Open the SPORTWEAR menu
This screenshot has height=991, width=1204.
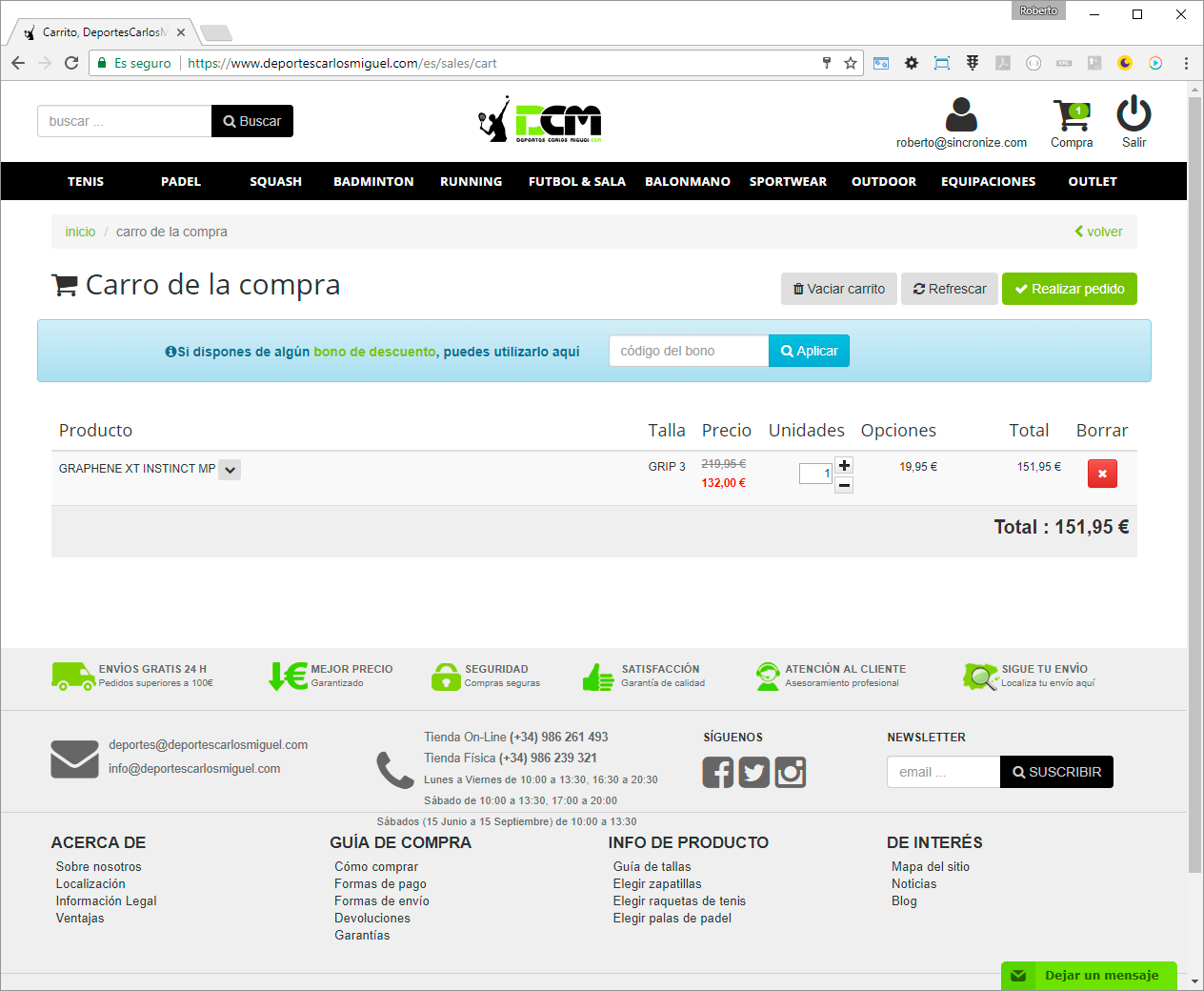tap(788, 181)
